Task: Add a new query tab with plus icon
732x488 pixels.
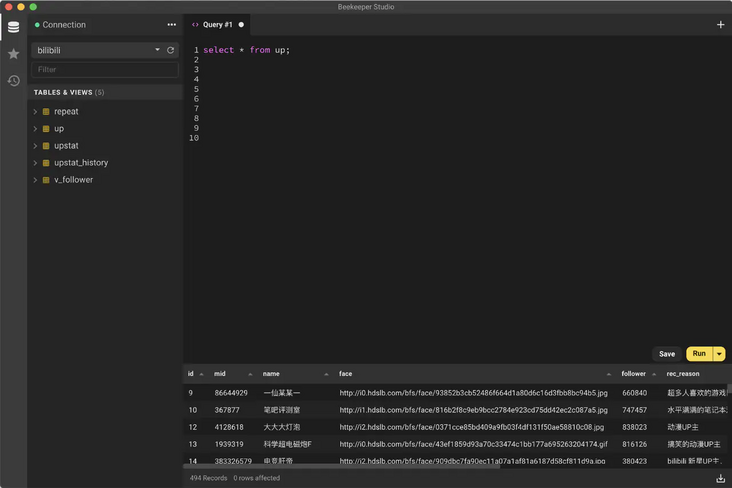Action: click(x=720, y=24)
